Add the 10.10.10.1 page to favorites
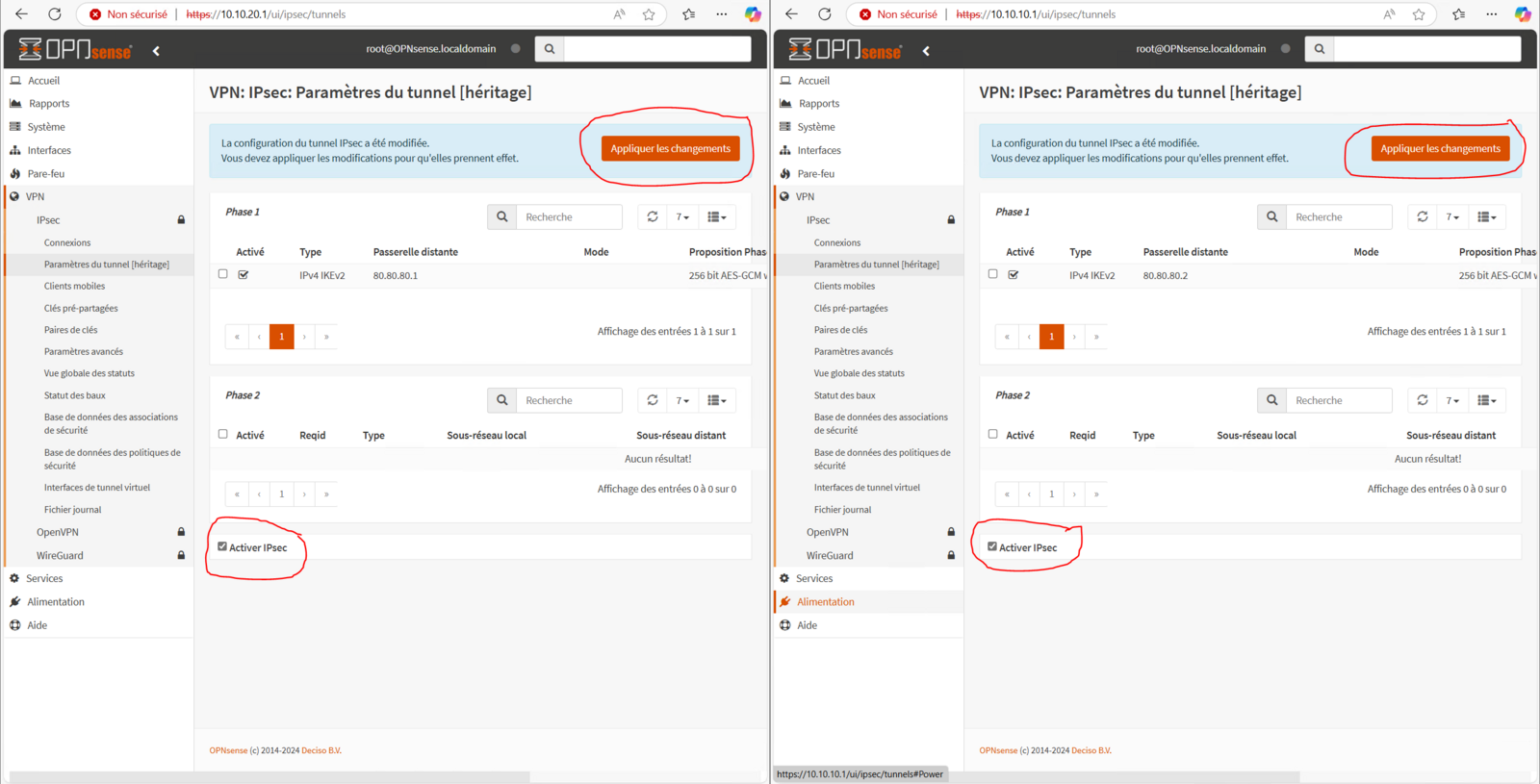 (1419, 14)
